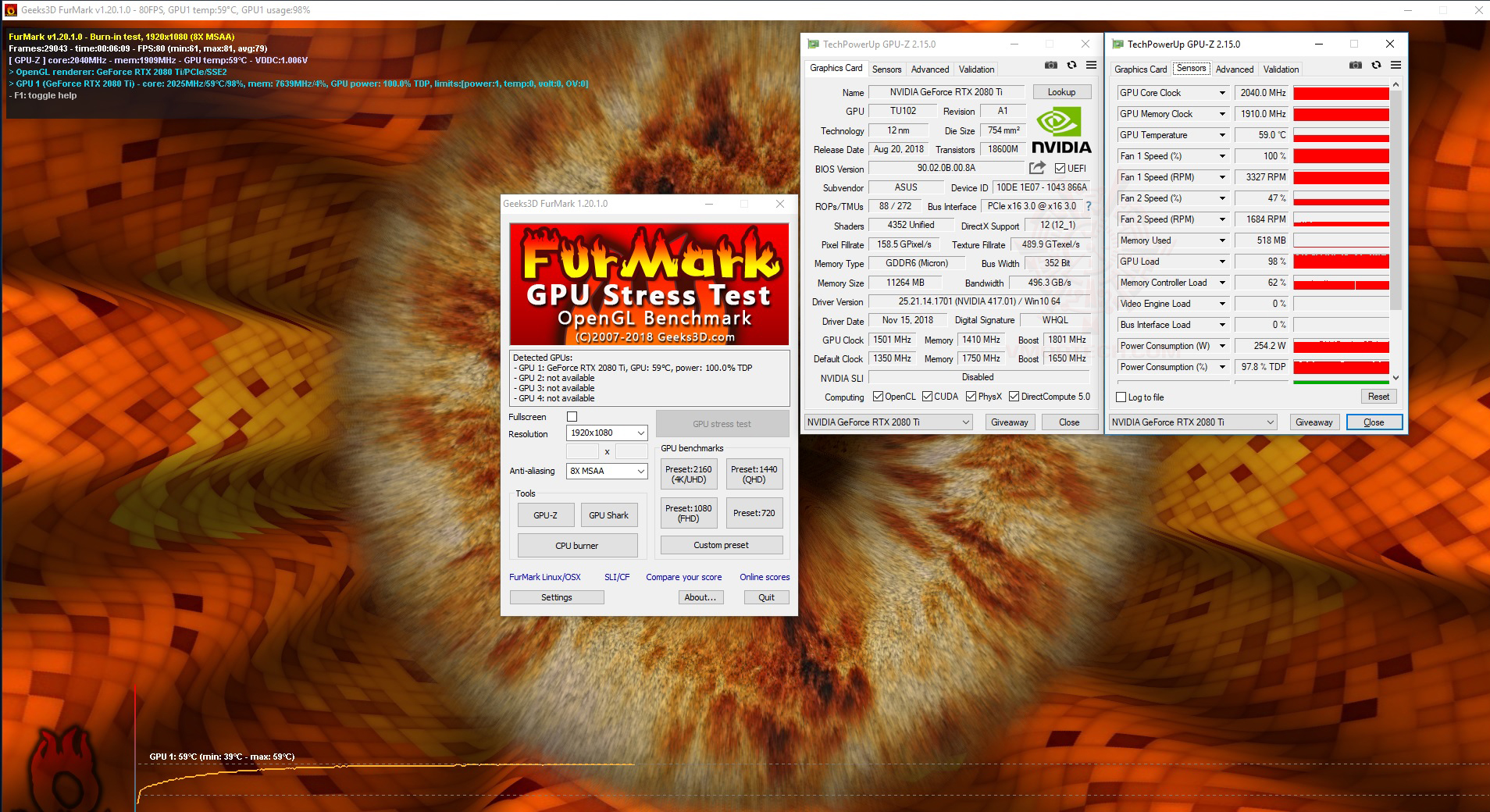Image resolution: width=1490 pixels, height=812 pixels.
Task: Click the BIOS save/share arrow icon
Action: pos(1037,168)
